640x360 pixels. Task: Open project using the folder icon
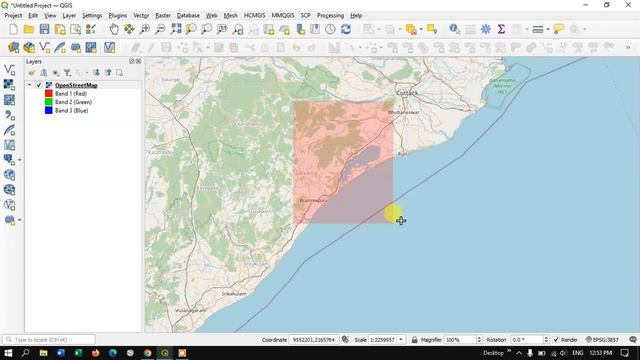click(29, 29)
